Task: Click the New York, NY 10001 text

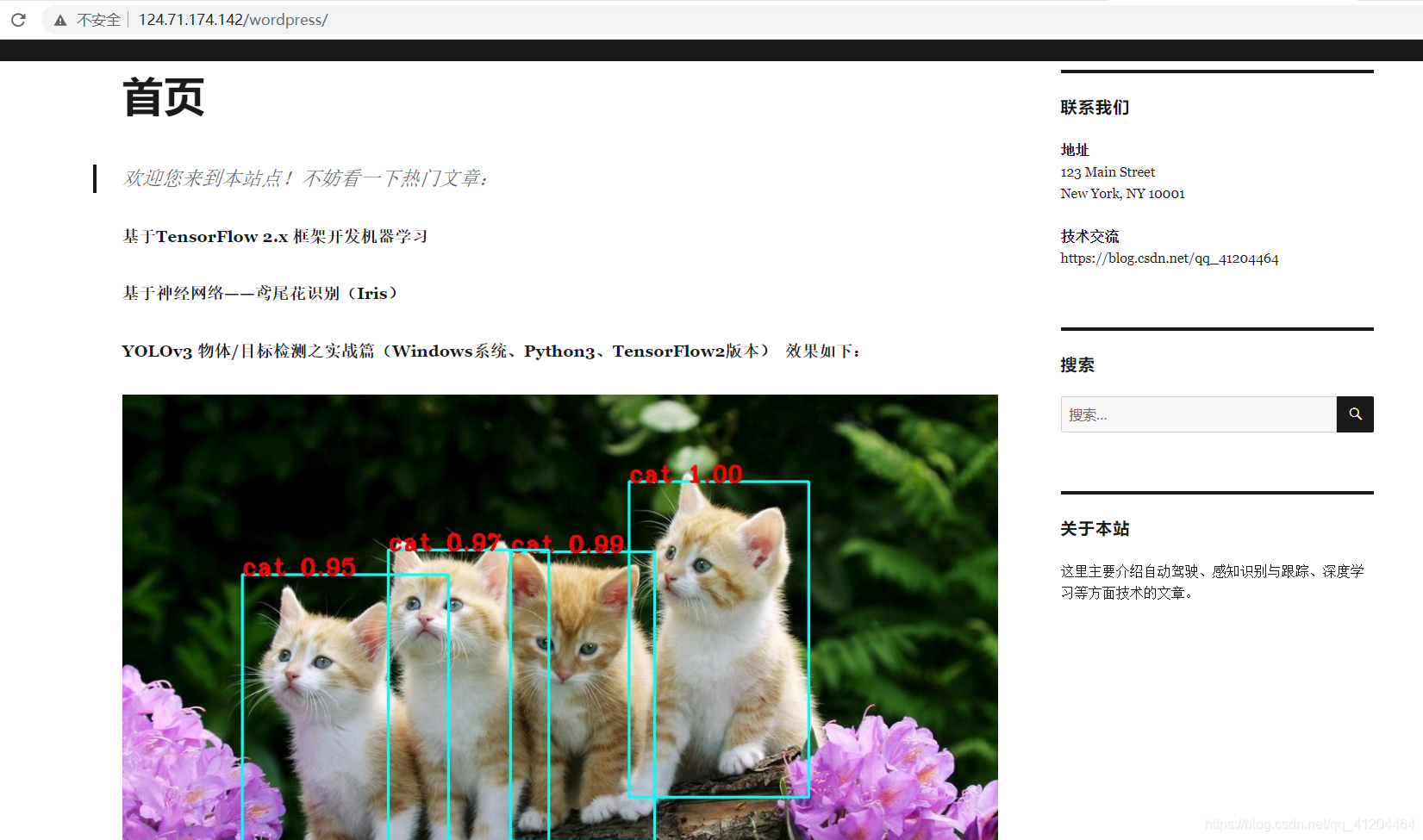Action: 1122,194
